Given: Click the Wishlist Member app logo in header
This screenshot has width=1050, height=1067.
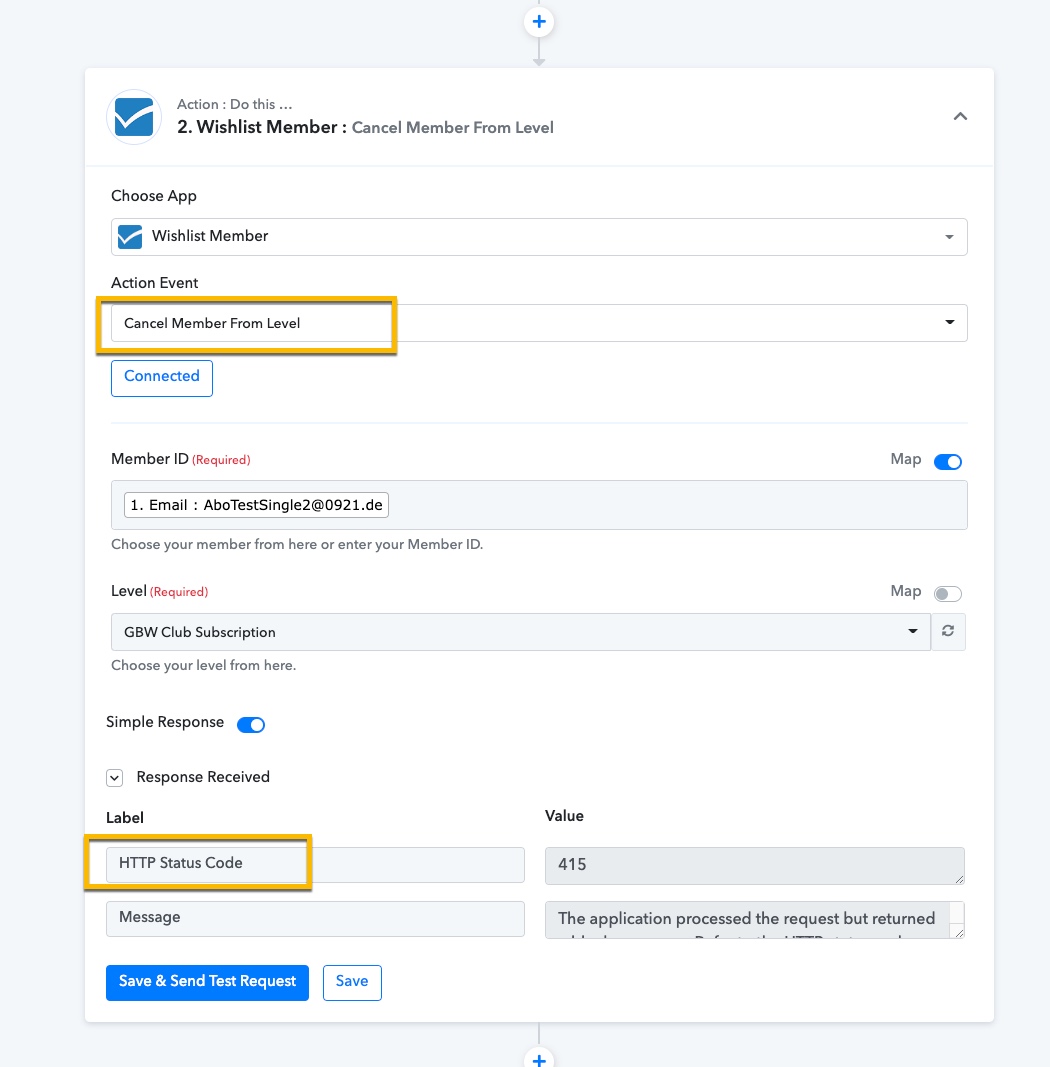Looking at the screenshot, I should coord(134,117).
